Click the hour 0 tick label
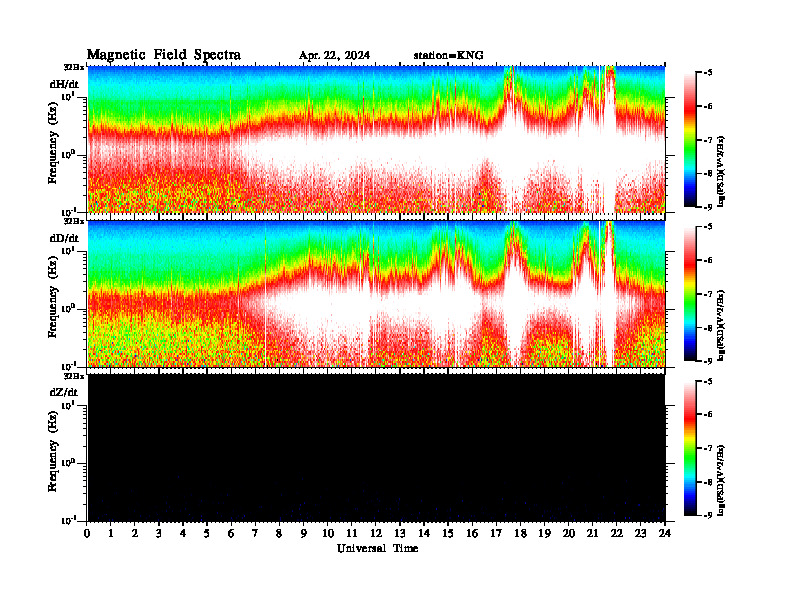 pyautogui.click(x=87, y=534)
